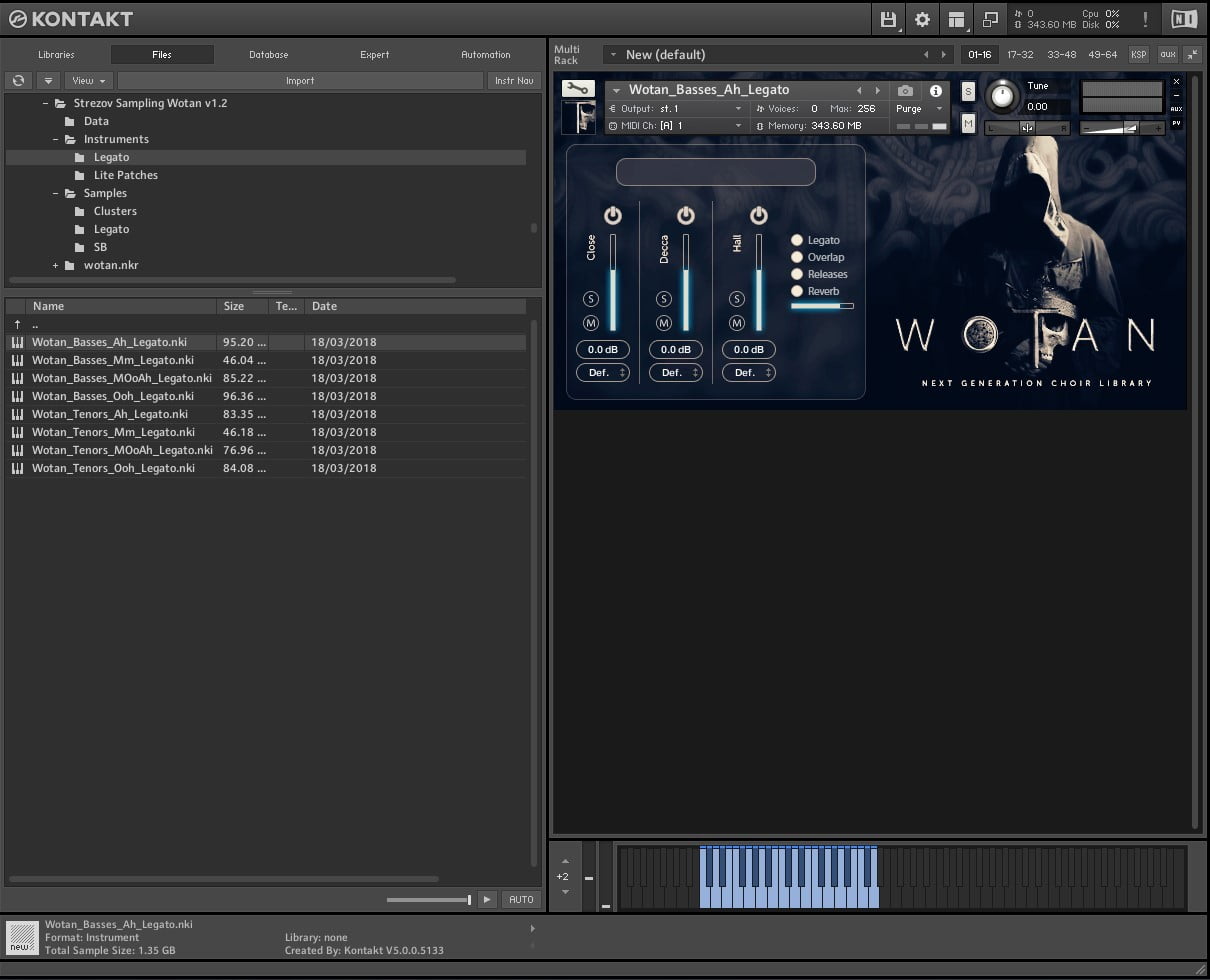Open instrument edit mode wrench icon
This screenshot has height=980, width=1210.
tap(578, 89)
